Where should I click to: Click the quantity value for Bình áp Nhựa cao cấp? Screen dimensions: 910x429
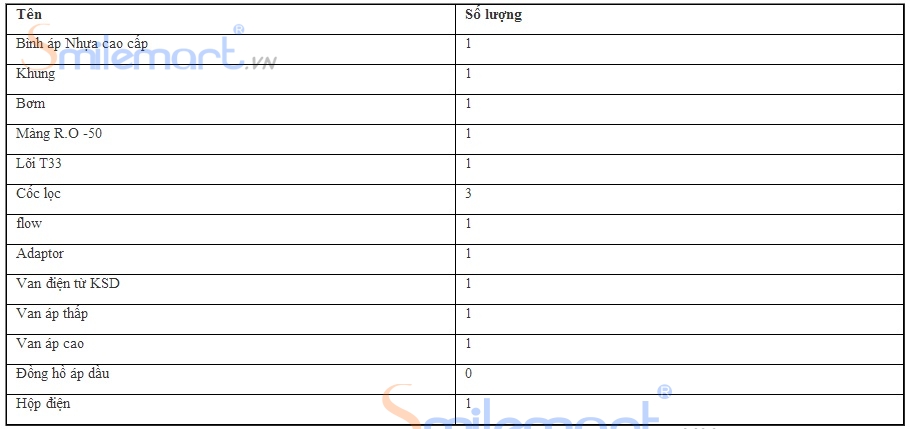coord(468,44)
